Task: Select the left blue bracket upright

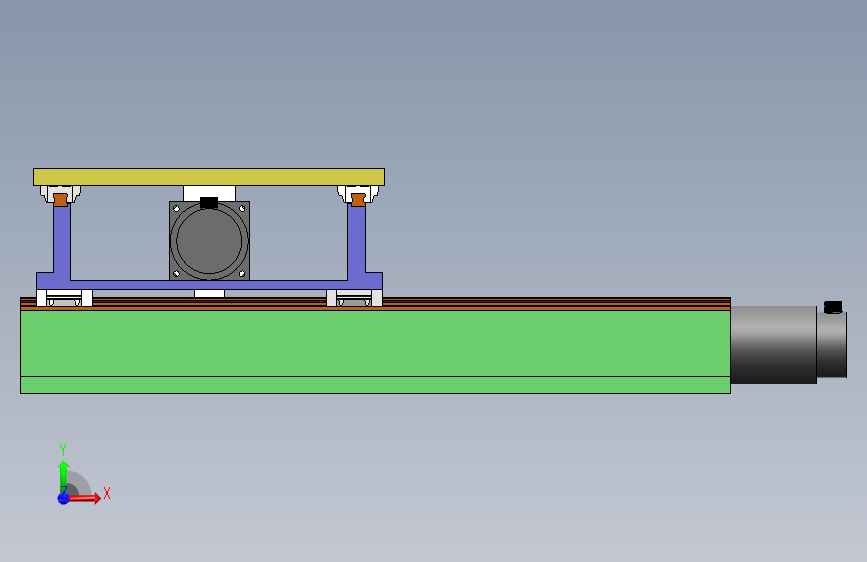Action: point(62,241)
